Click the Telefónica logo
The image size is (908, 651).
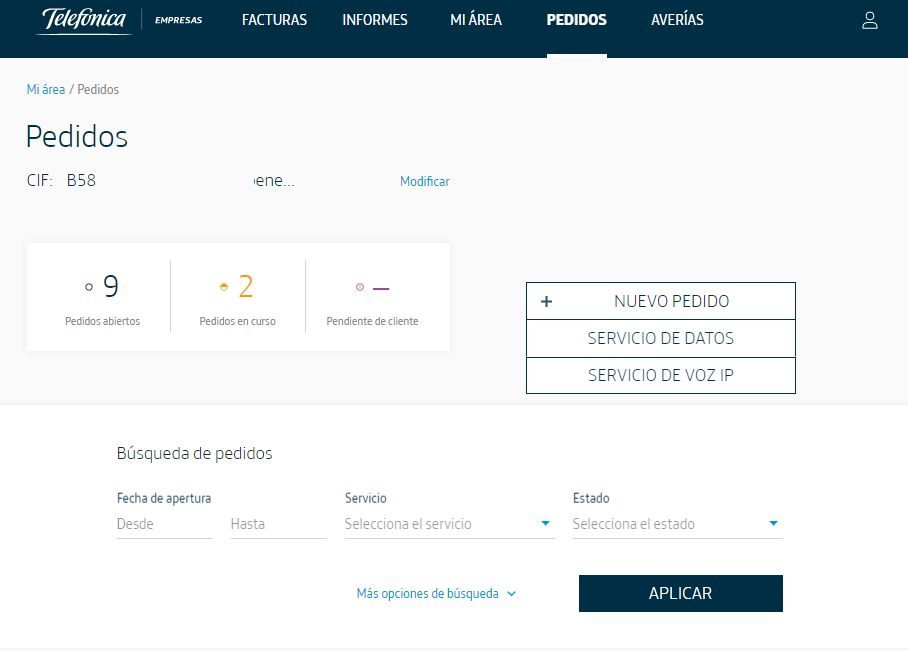83,19
